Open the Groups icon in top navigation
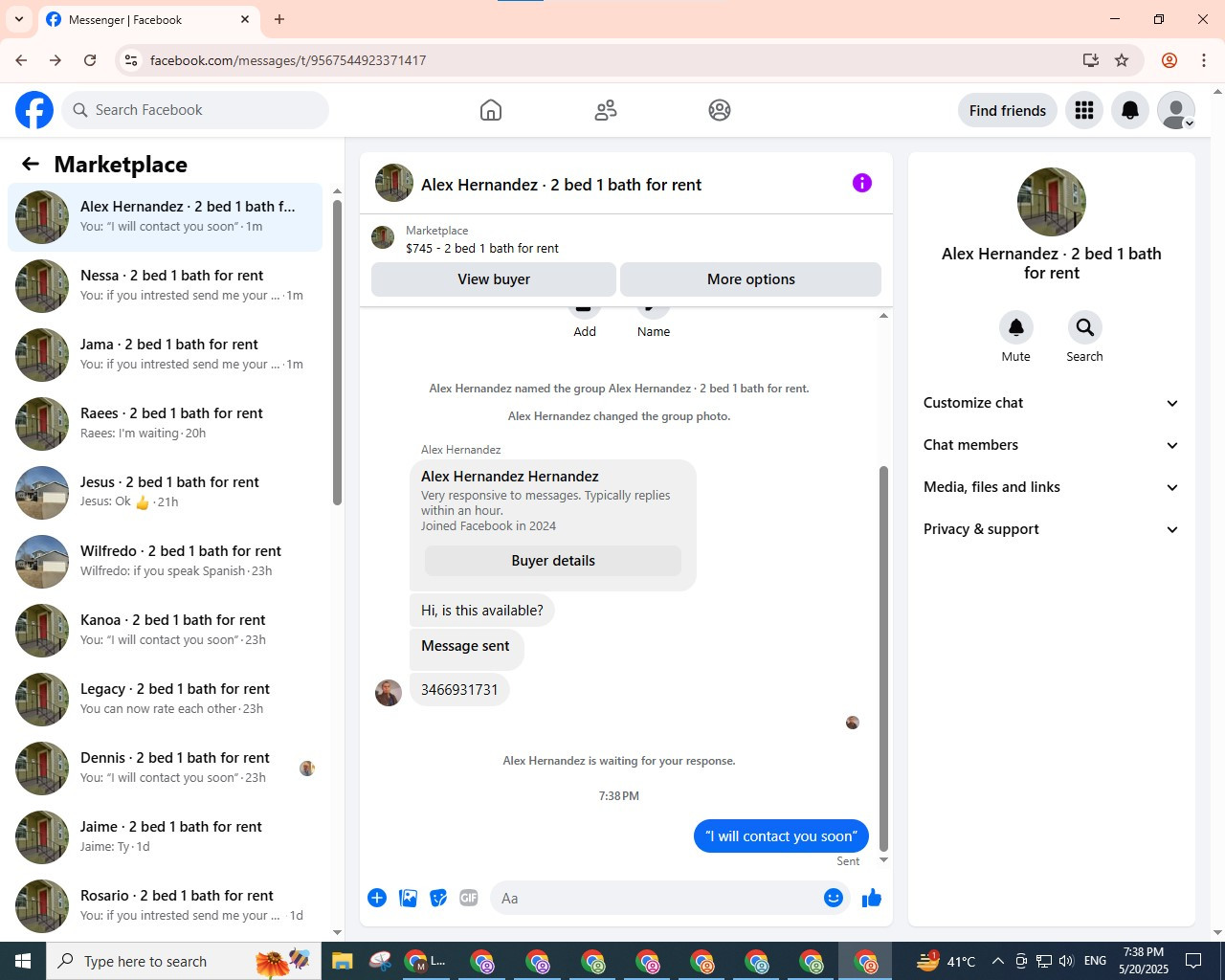The width and height of the screenshot is (1225, 980). (720, 110)
